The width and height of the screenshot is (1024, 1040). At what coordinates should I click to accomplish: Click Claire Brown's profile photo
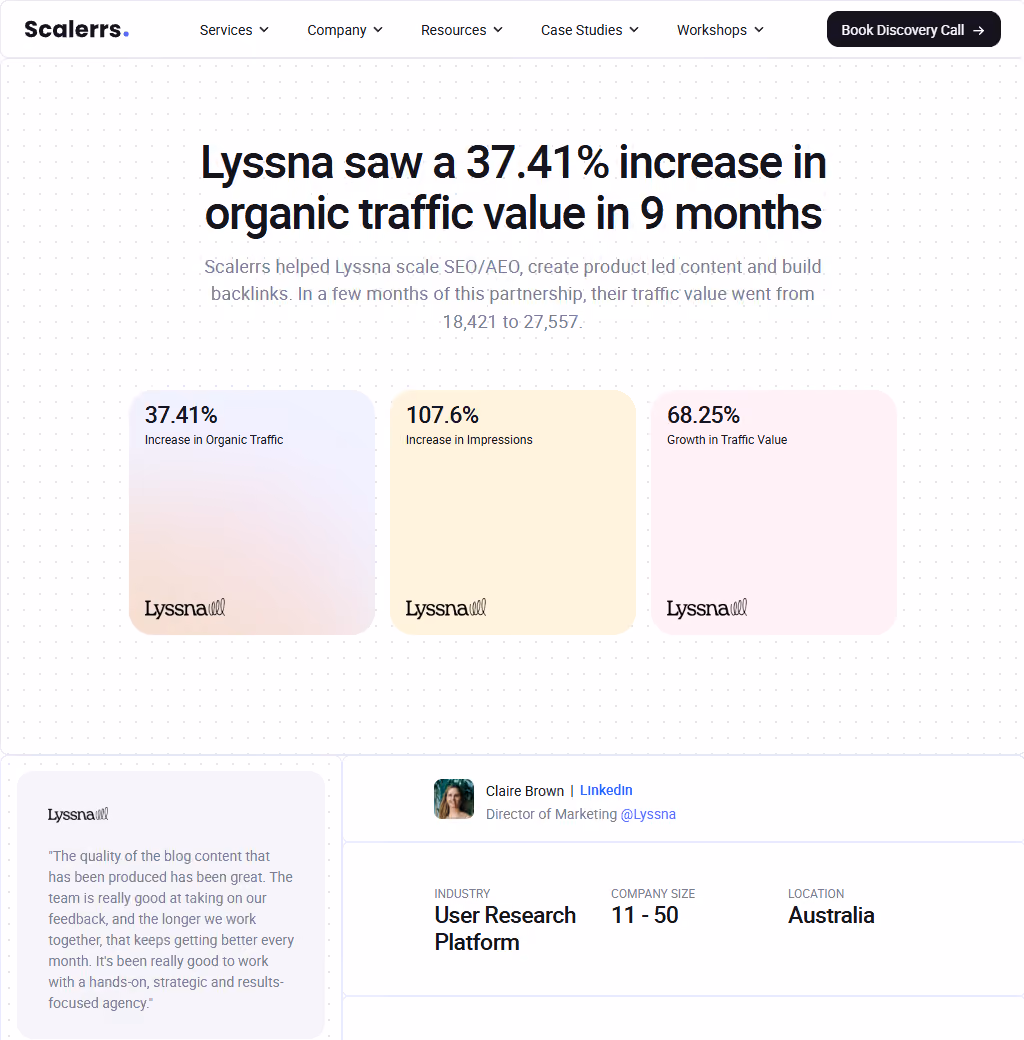coord(454,799)
